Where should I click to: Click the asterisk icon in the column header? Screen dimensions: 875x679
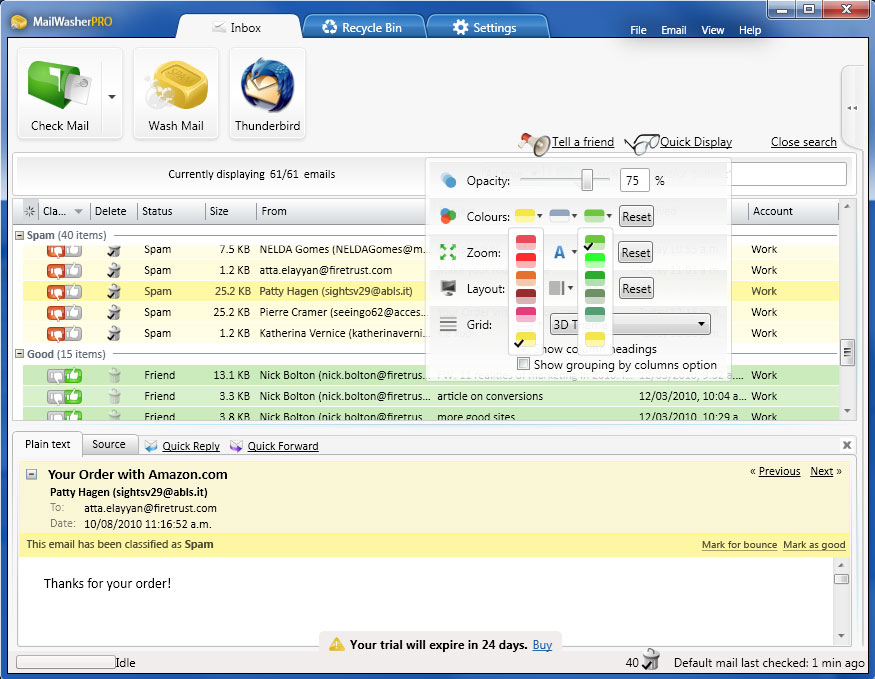tap(30, 211)
